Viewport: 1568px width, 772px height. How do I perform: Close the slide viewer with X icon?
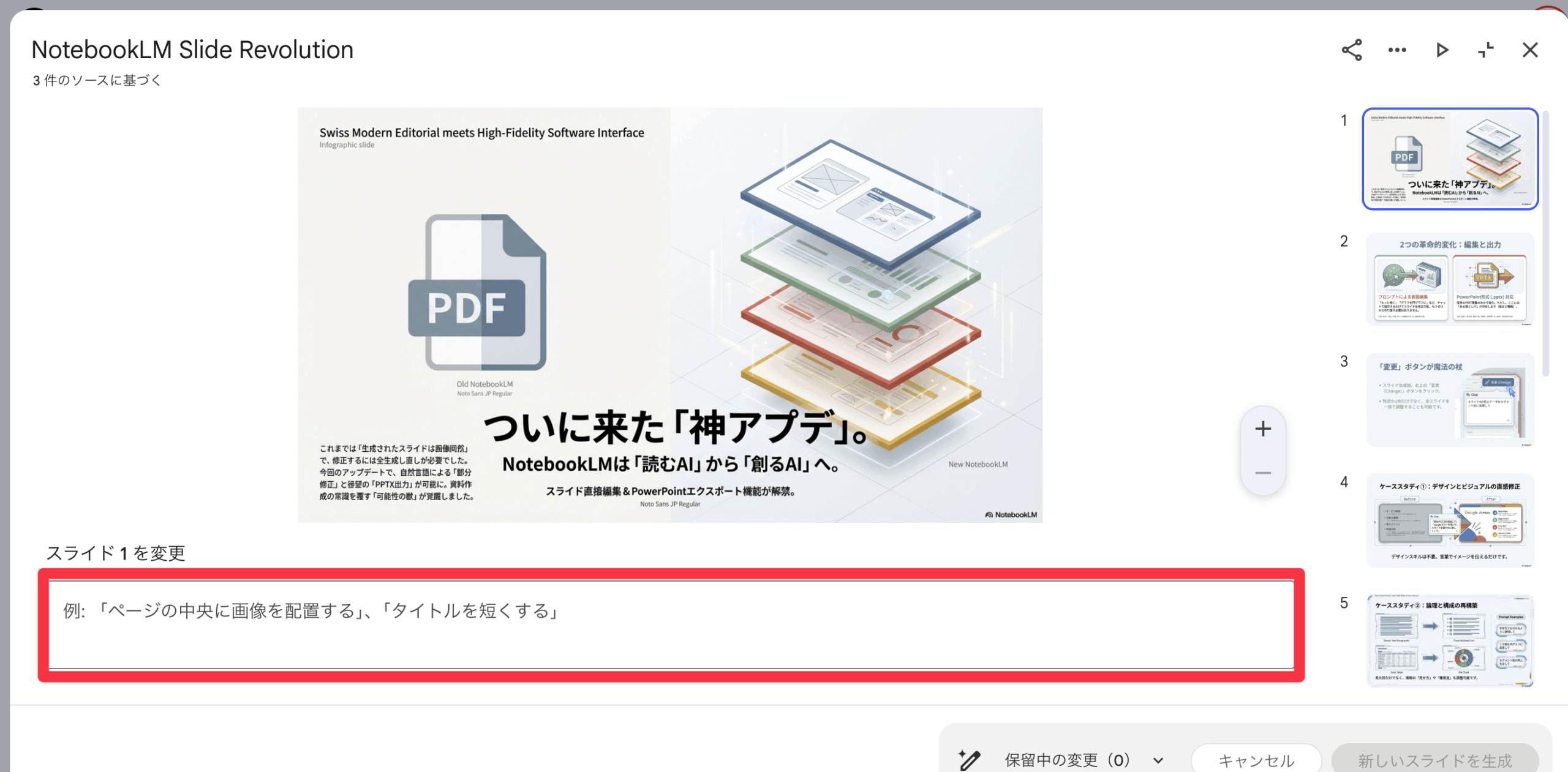pyautogui.click(x=1530, y=50)
